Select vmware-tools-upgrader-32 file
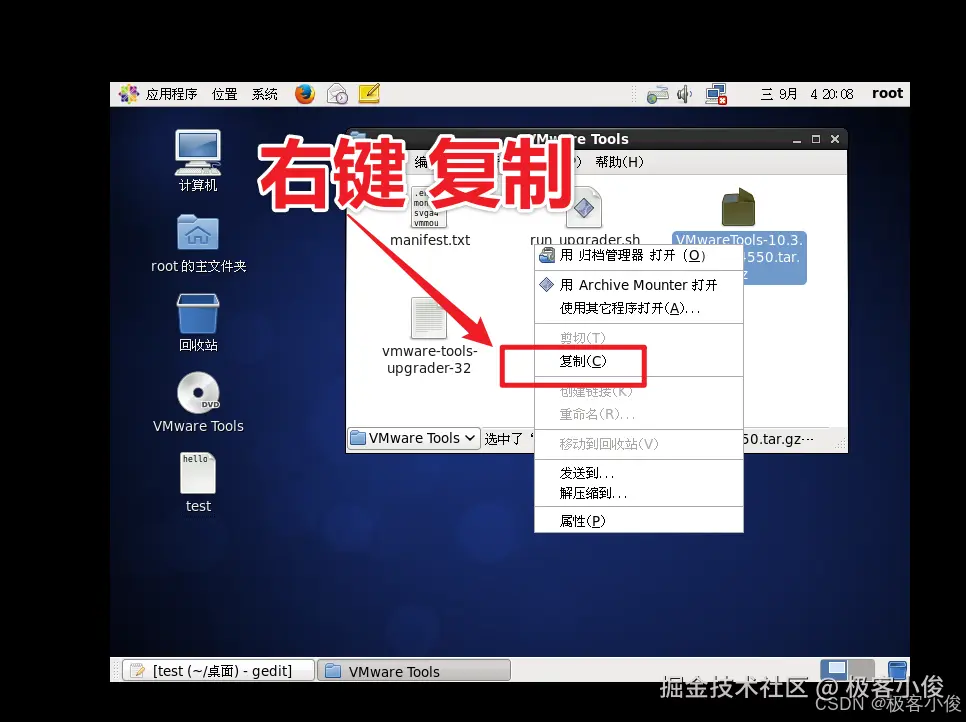Screen dimensions: 966x722 429,336
